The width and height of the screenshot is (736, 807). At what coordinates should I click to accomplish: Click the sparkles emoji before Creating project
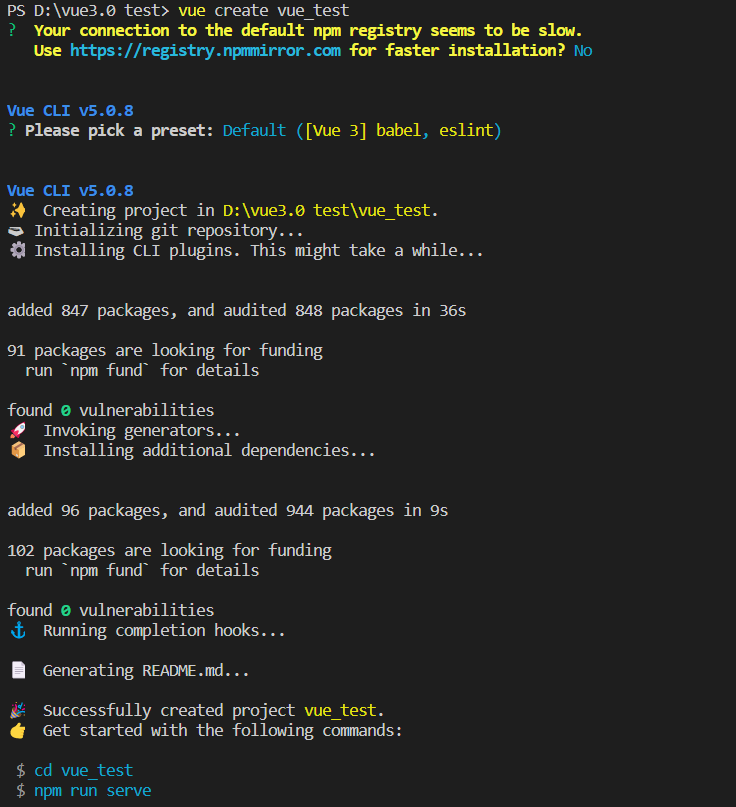tap(17, 210)
